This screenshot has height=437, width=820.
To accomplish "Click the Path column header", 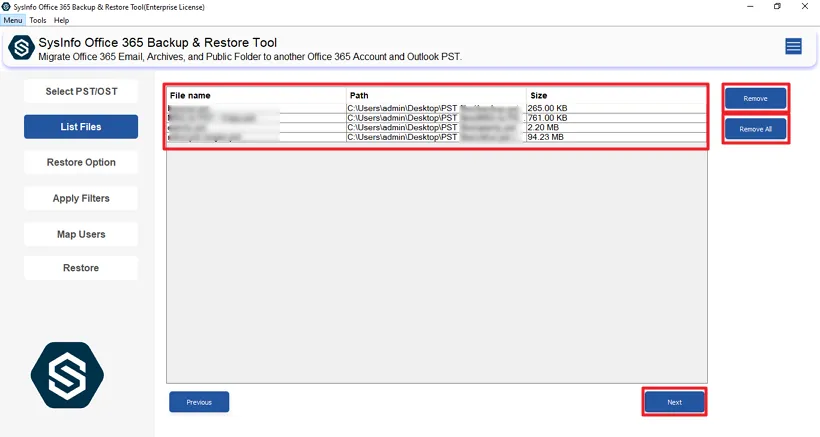I will [436, 95].
